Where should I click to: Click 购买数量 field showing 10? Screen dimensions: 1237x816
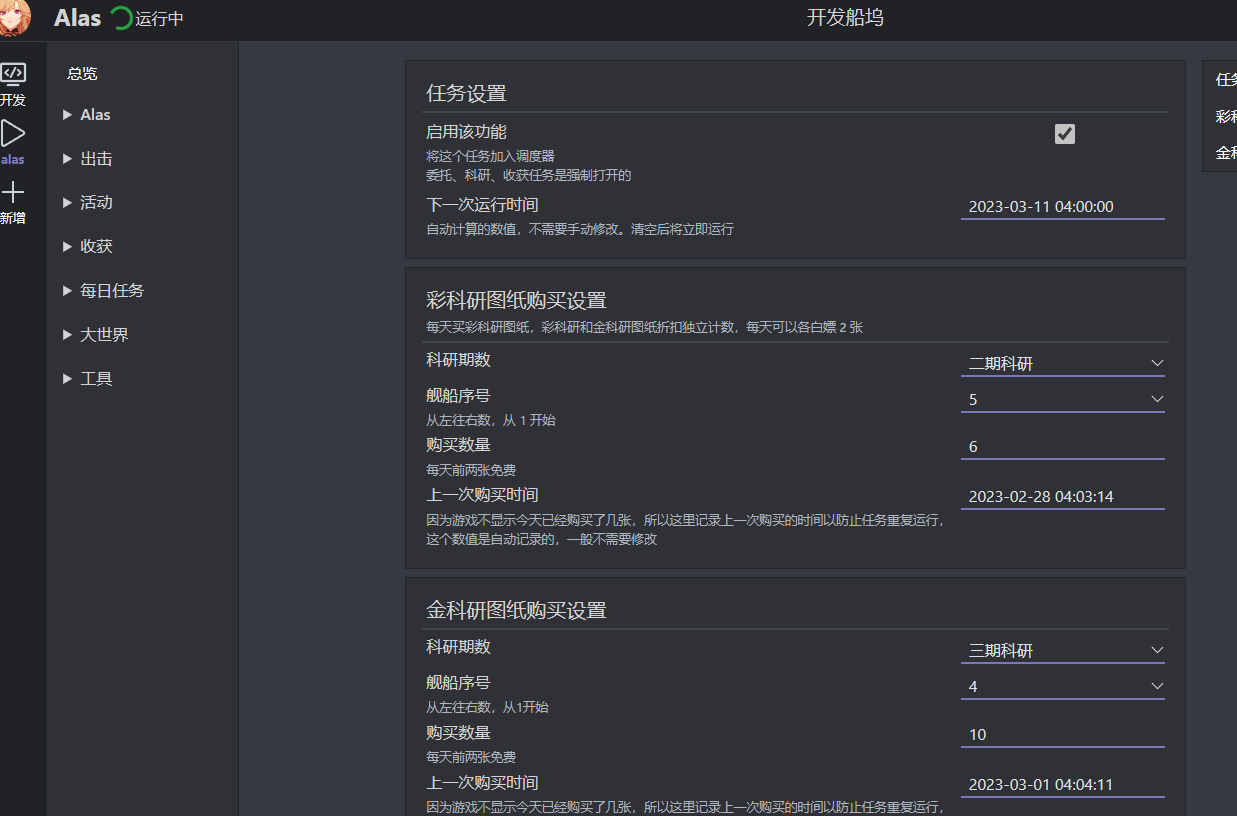(x=1063, y=735)
